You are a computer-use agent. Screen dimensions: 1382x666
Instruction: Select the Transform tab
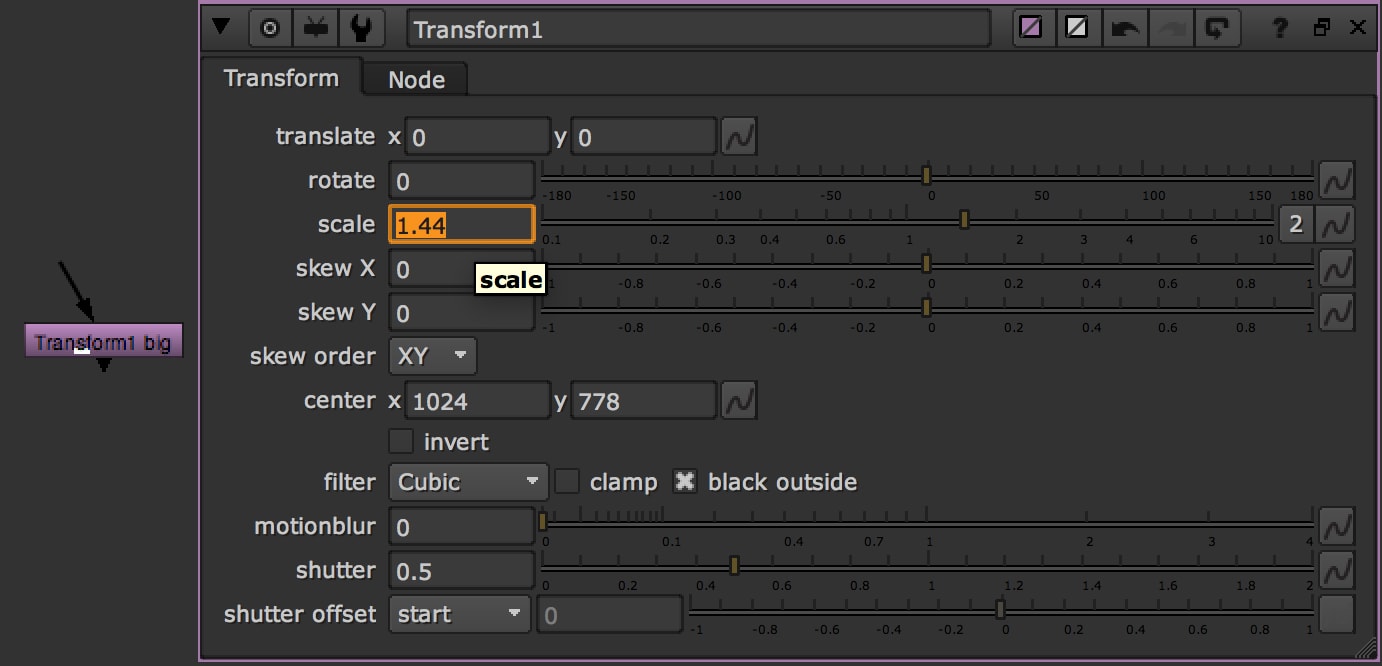click(x=280, y=78)
